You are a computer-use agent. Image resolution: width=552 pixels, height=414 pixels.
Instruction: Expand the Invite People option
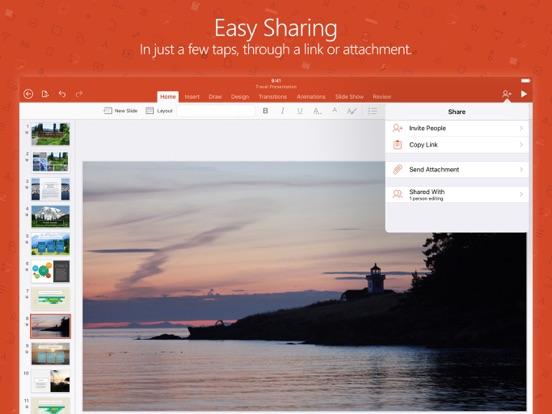[457, 128]
